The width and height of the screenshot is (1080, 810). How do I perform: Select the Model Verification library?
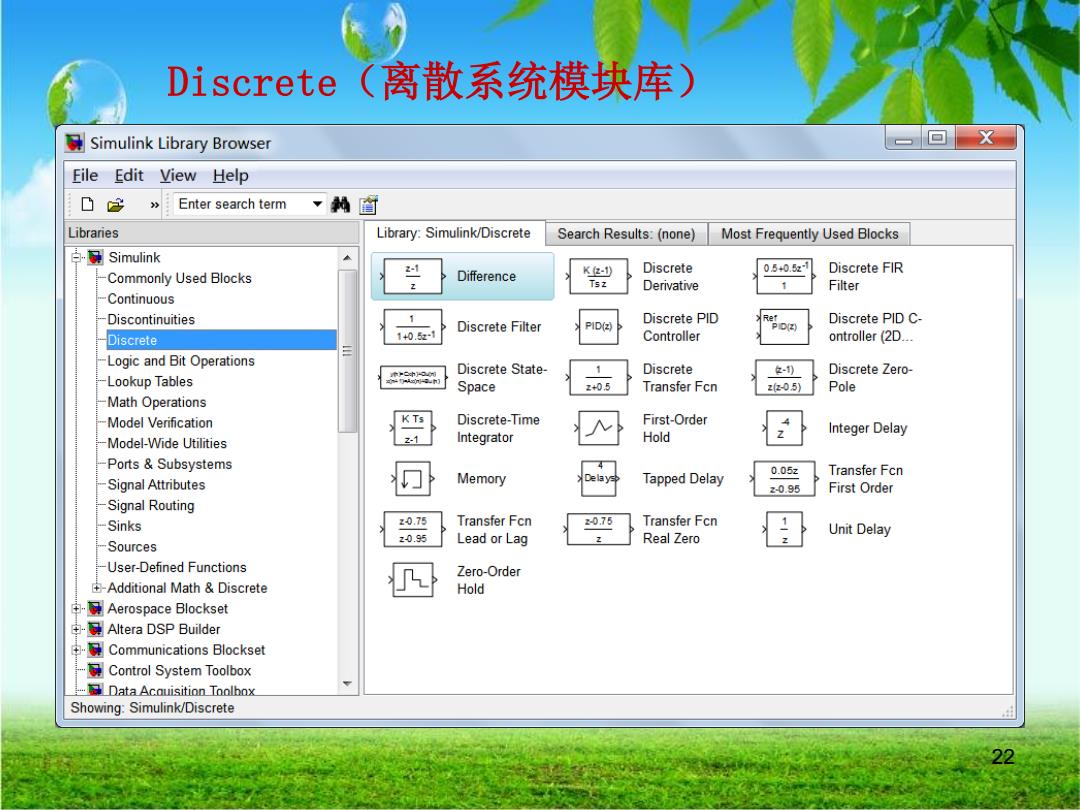coord(160,423)
